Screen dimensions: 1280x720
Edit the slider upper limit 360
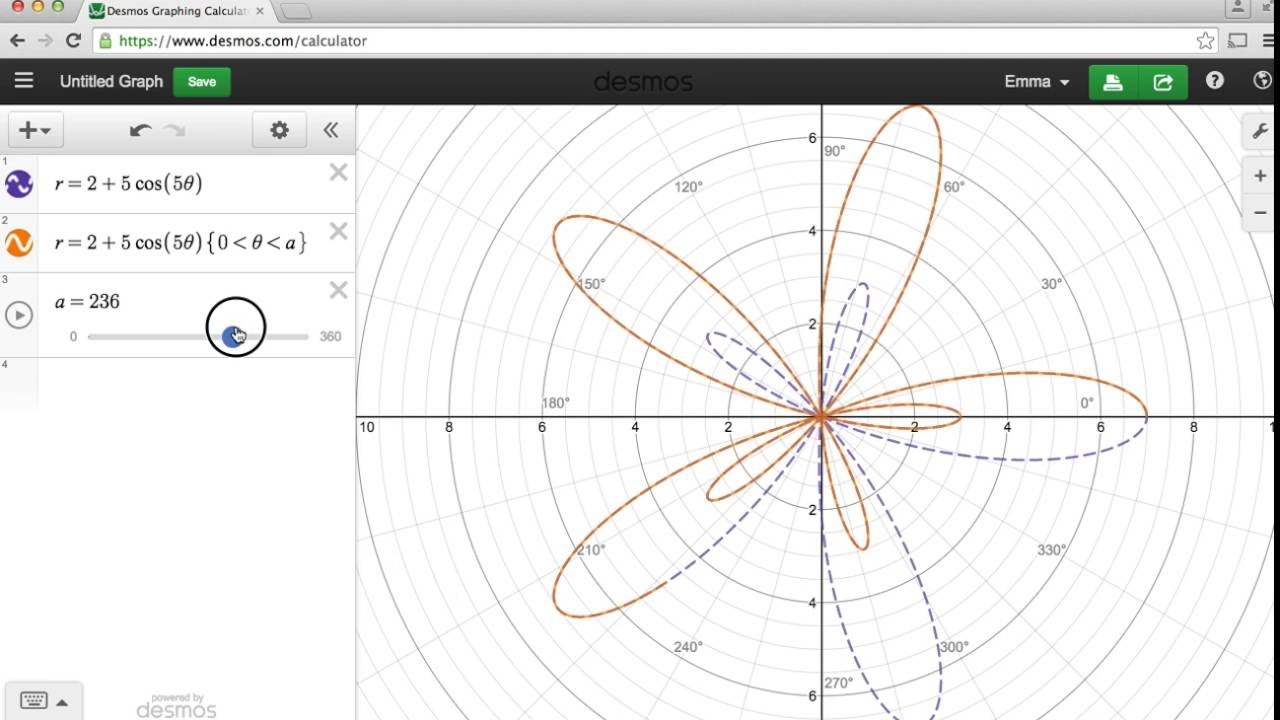330,337
